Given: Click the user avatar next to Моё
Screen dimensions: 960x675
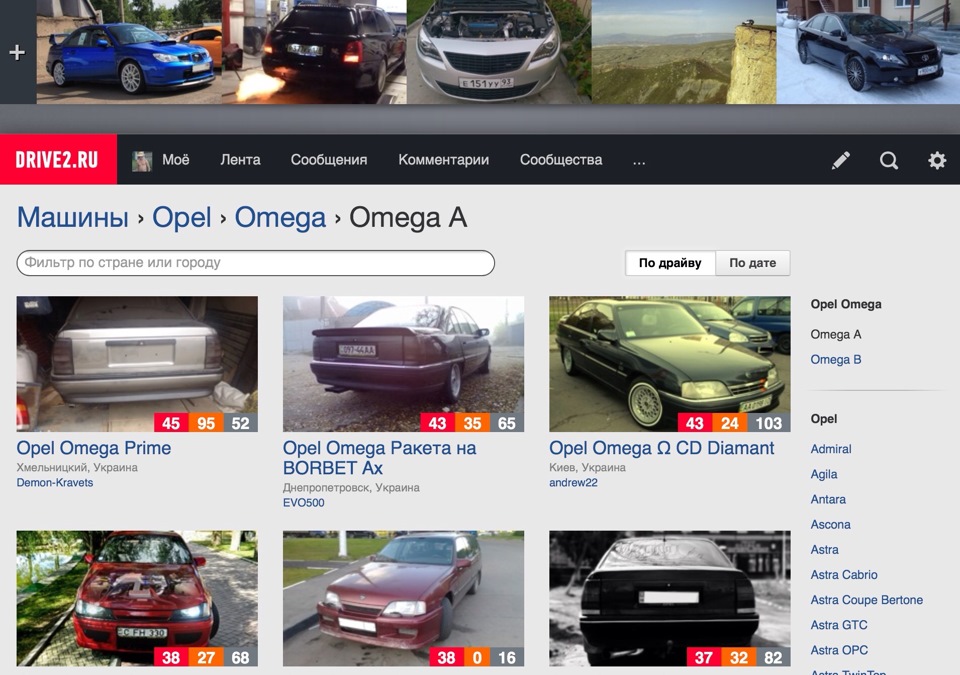Looking at the screenshot, I should (142, 161).
